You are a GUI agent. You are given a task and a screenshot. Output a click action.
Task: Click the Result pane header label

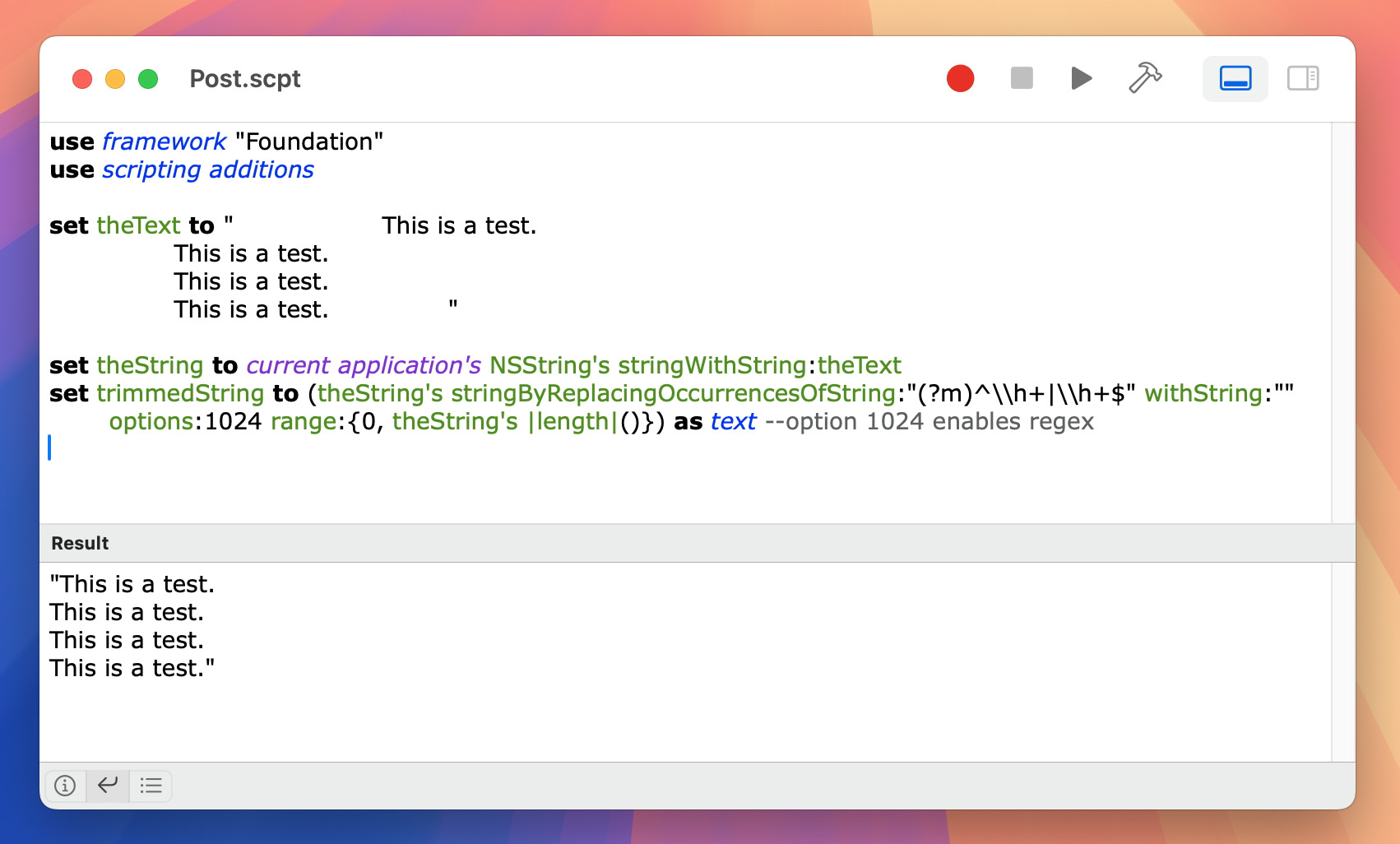tap(80, 543)
